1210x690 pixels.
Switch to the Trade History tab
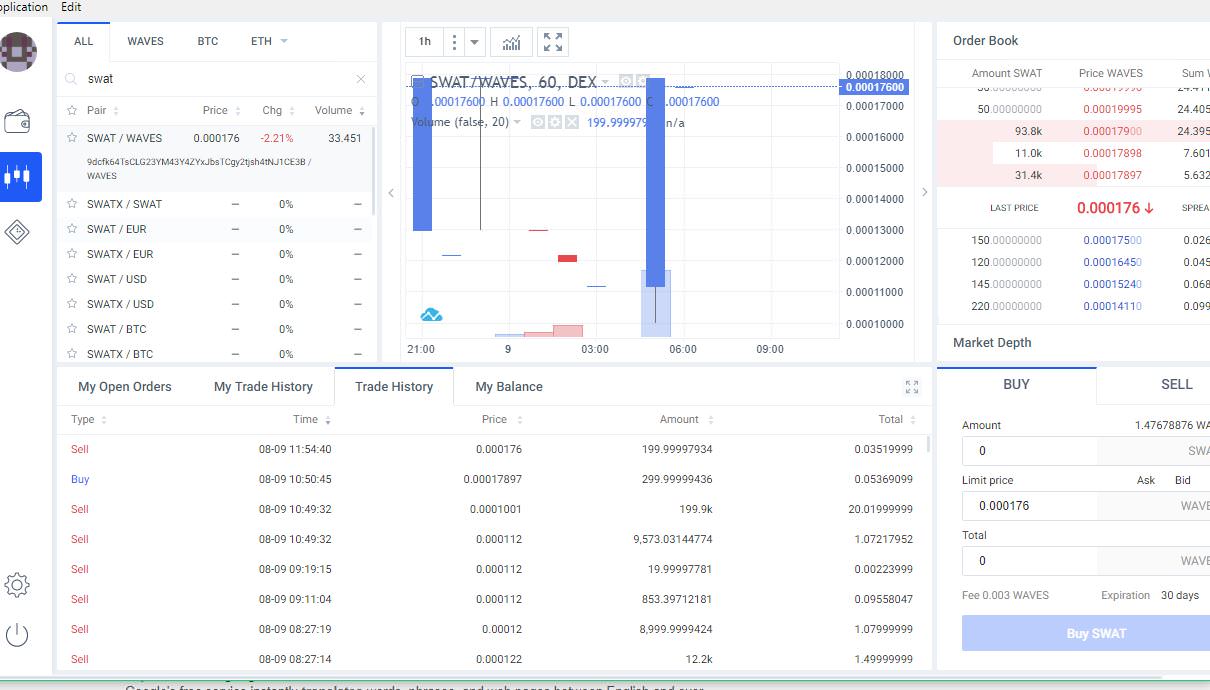point(394,387)
